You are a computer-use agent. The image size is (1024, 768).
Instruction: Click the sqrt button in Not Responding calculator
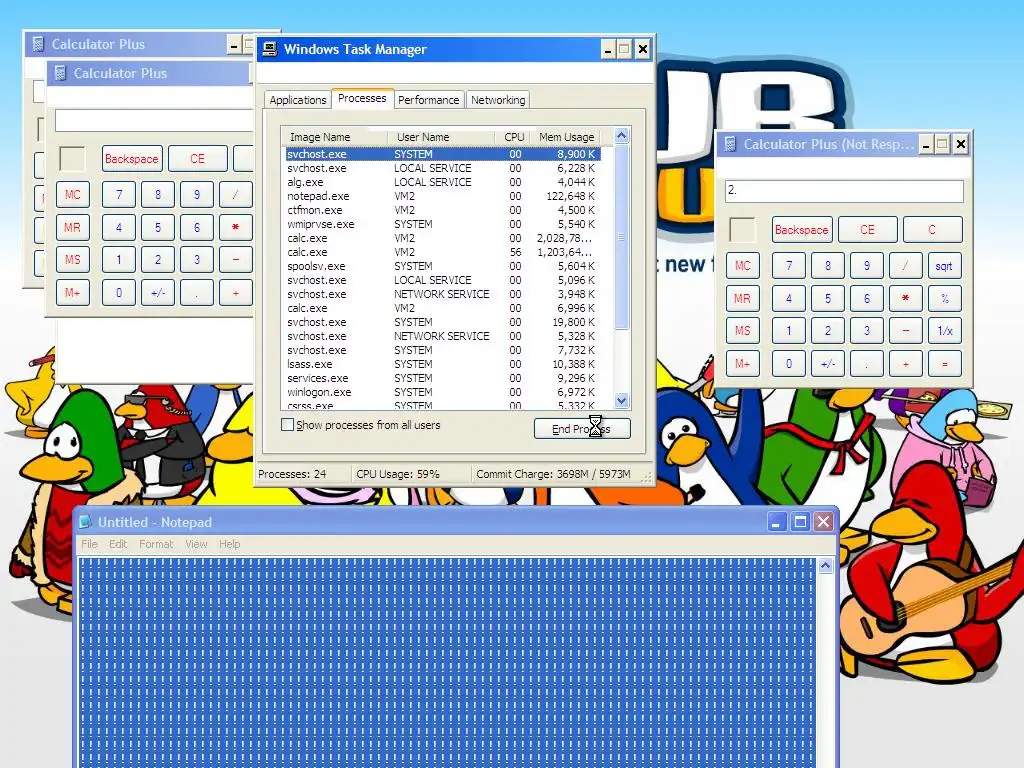944,266
